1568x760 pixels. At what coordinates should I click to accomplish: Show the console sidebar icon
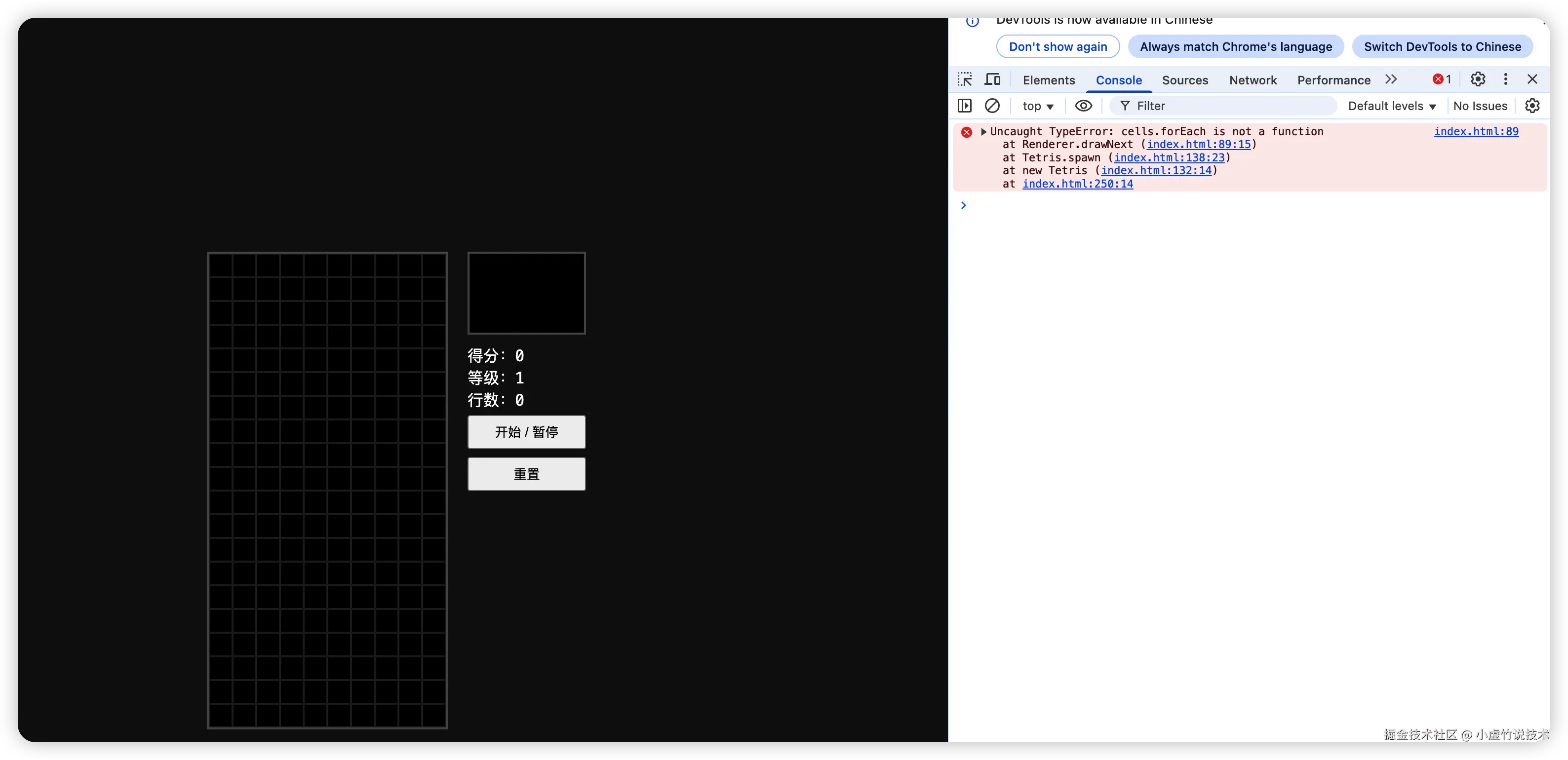pyautogui.click(x=965, y=106)
